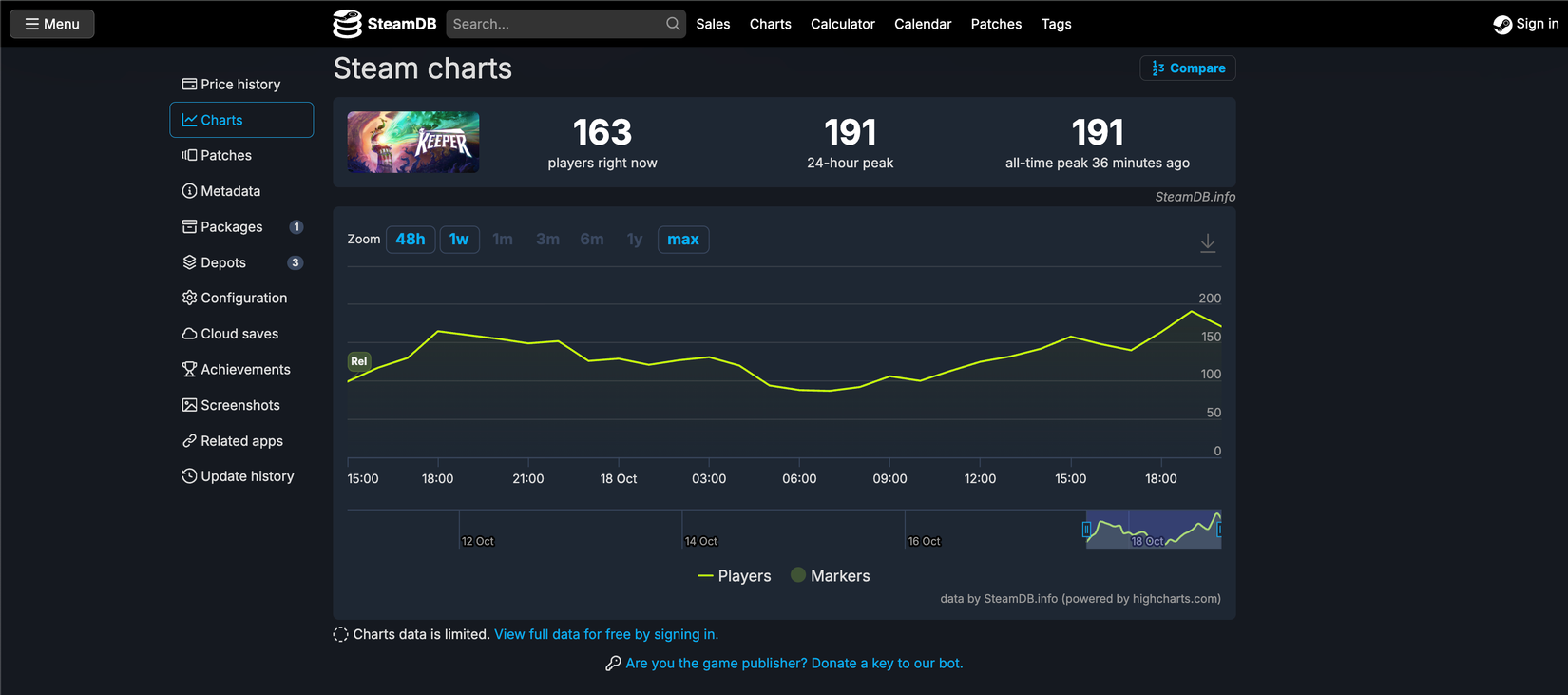Click the highlighted navigator range window
The image size is (1568, 695).
click(1154, 530)
